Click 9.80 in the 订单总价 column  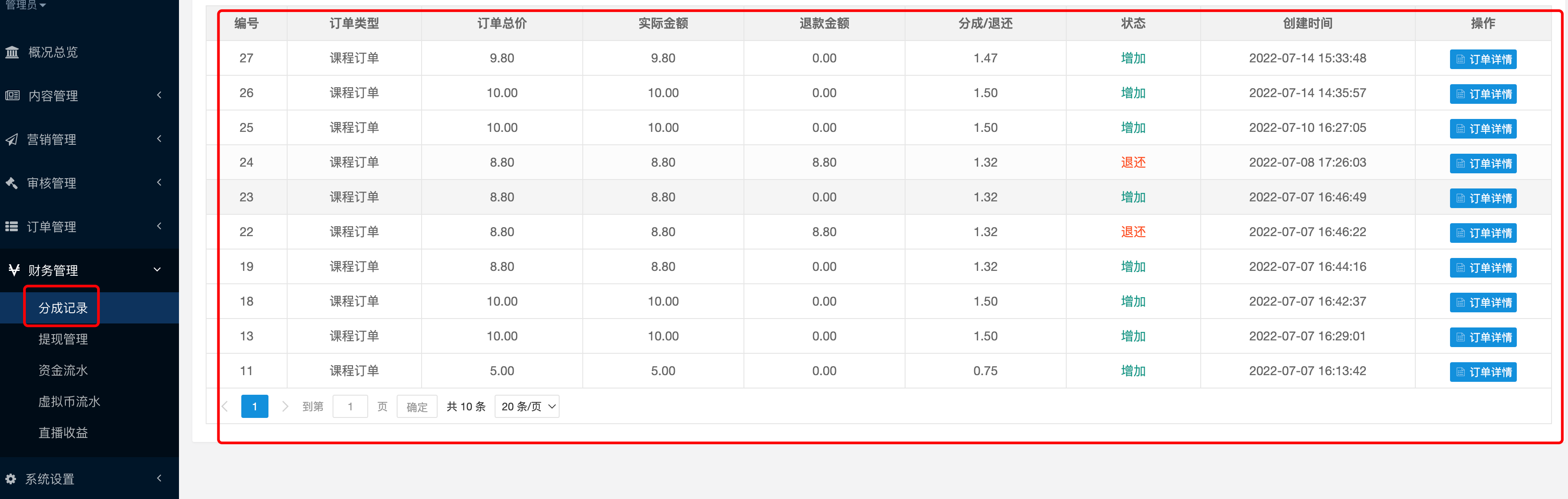[x=502, y=58]
